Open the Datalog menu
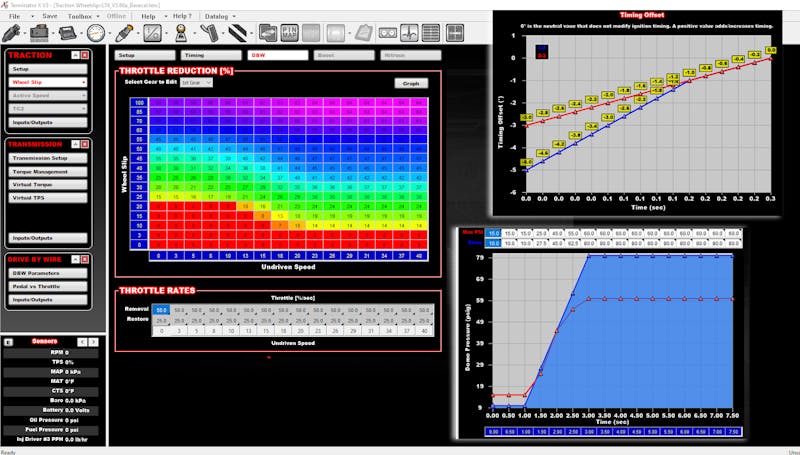The height and width of the screenshot is (455, 800). tap(215, 16)
